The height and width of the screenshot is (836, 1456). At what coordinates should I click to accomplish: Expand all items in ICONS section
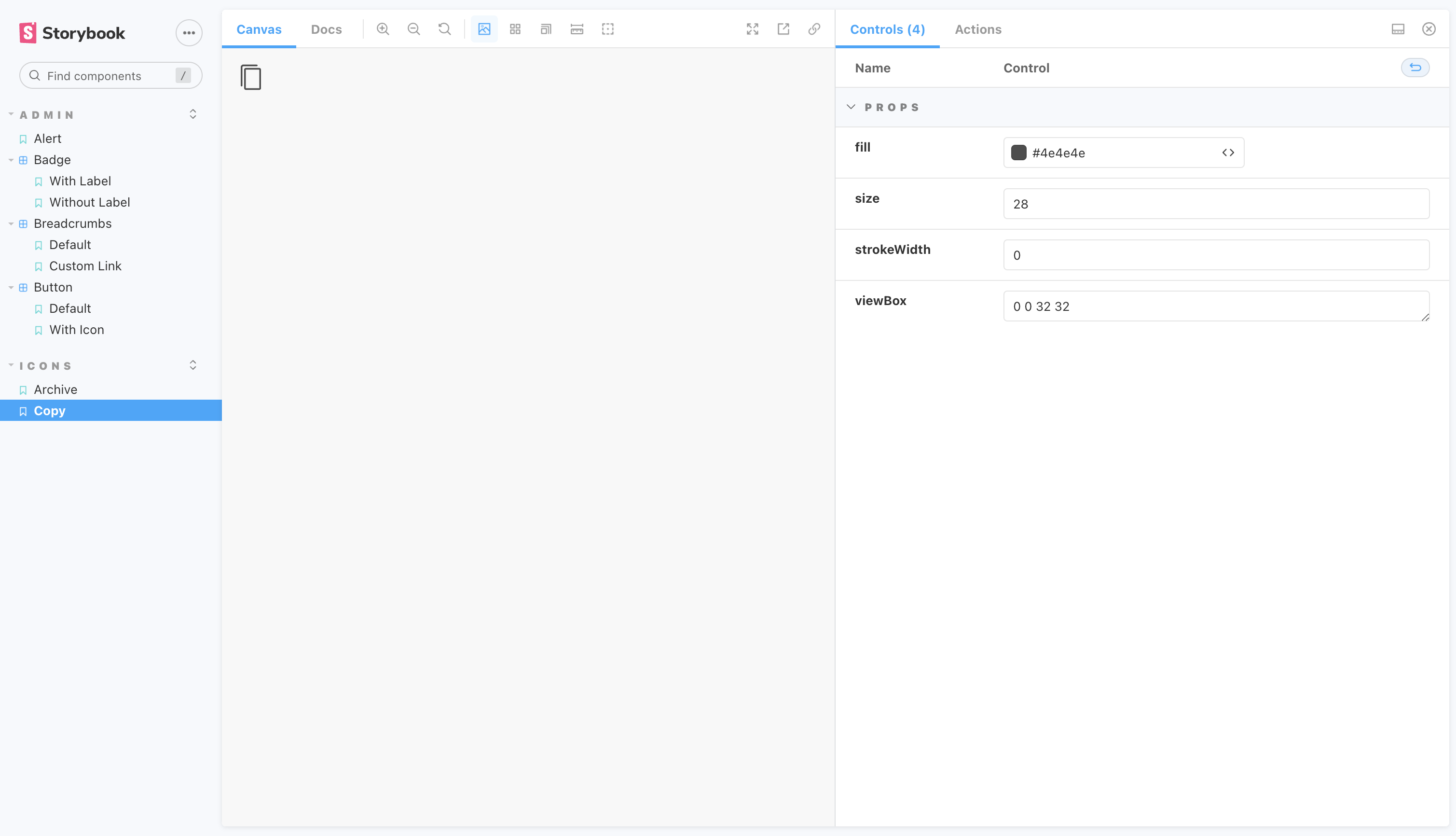tap(193, 365)
